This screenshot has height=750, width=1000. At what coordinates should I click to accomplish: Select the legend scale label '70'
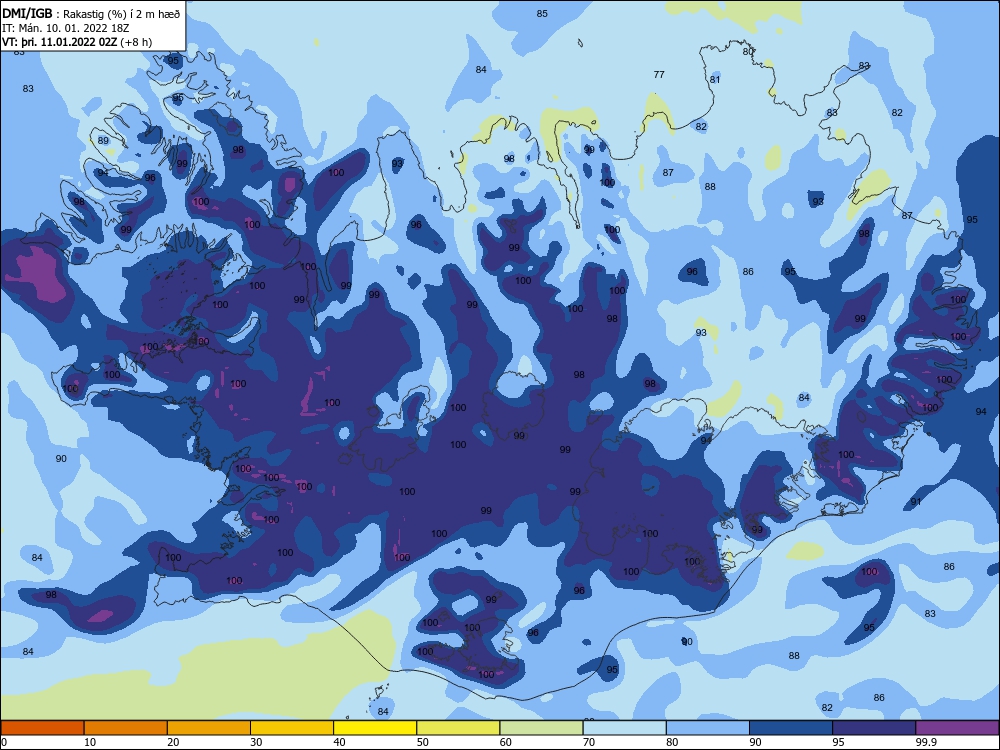[589, 742]
